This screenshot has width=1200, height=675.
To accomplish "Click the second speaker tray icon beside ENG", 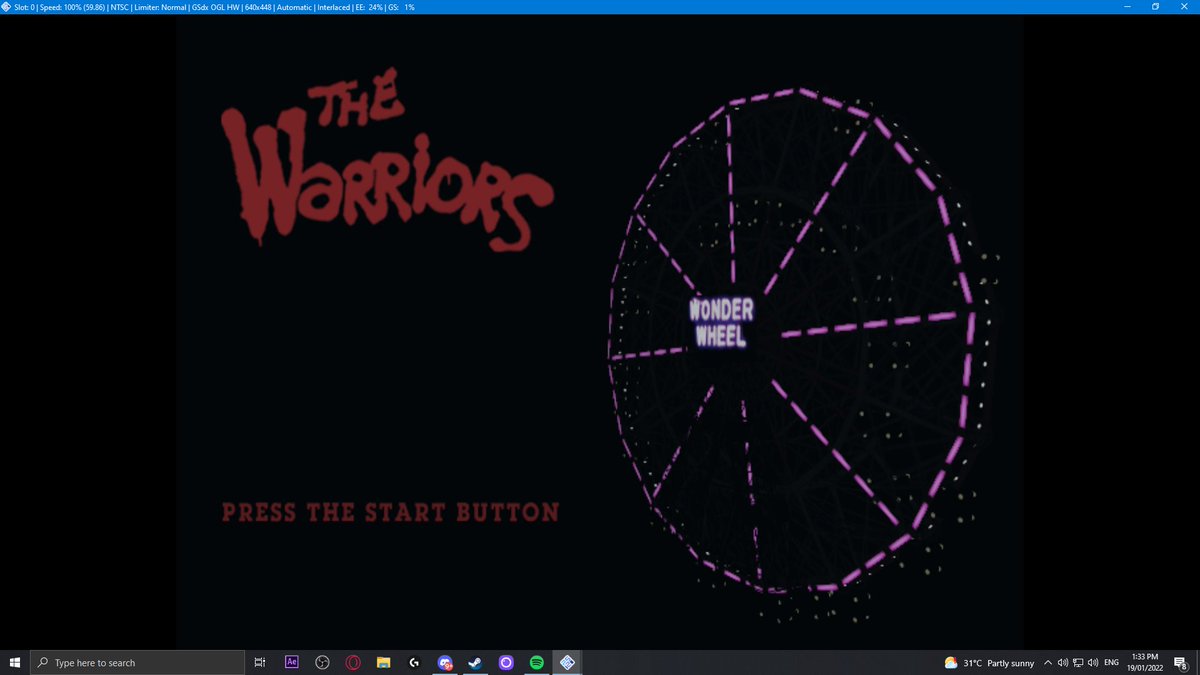I will click(1093, 663).
